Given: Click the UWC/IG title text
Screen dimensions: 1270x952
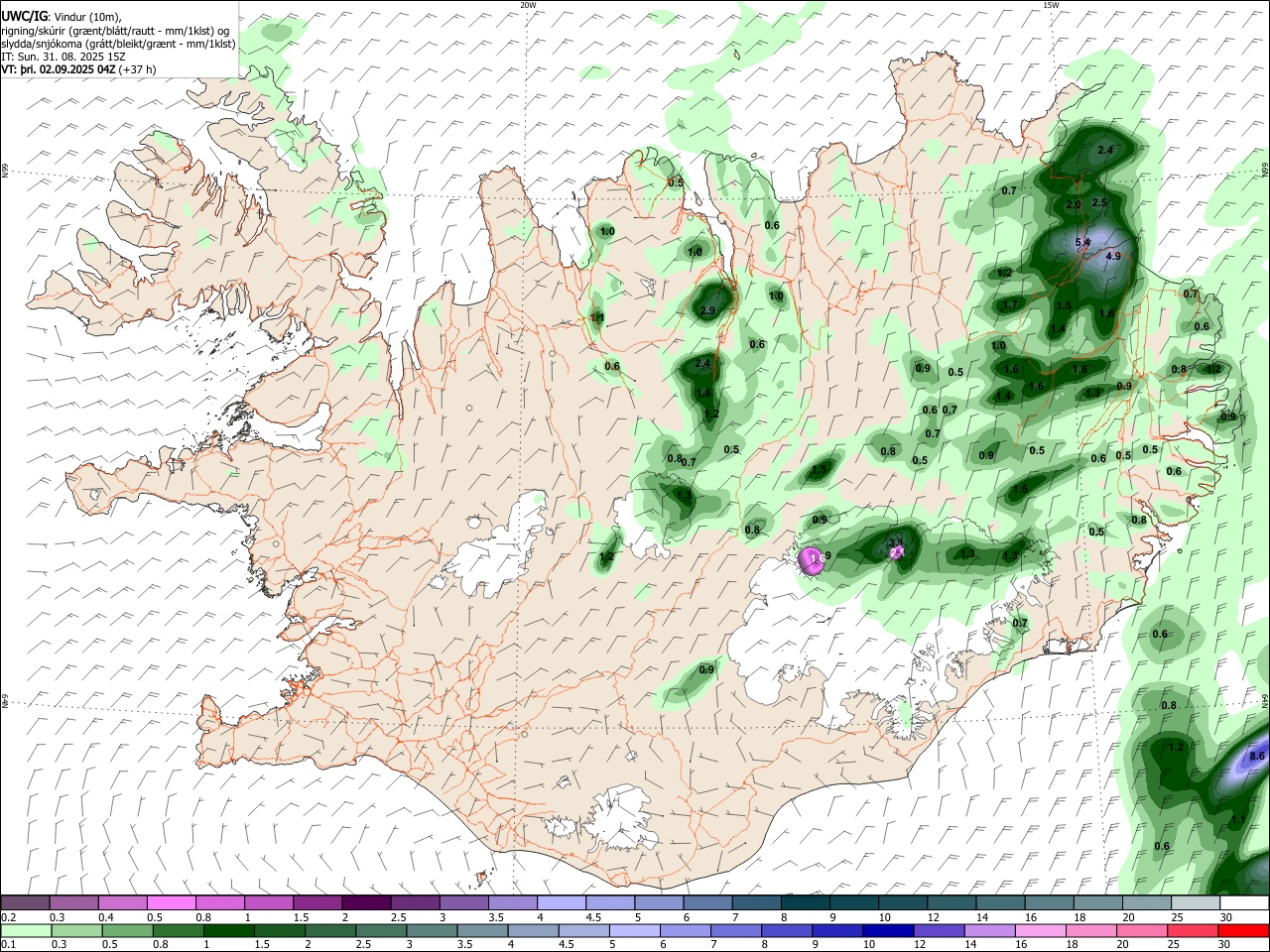Looking at the screenshot, I should [x=24, y=16].
